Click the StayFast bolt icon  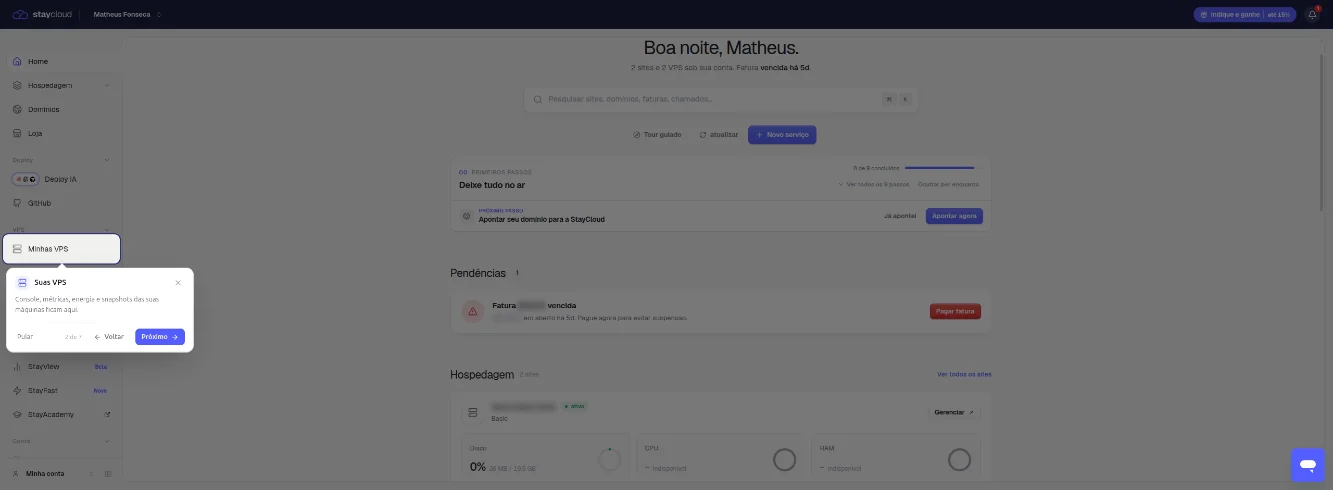17,390
